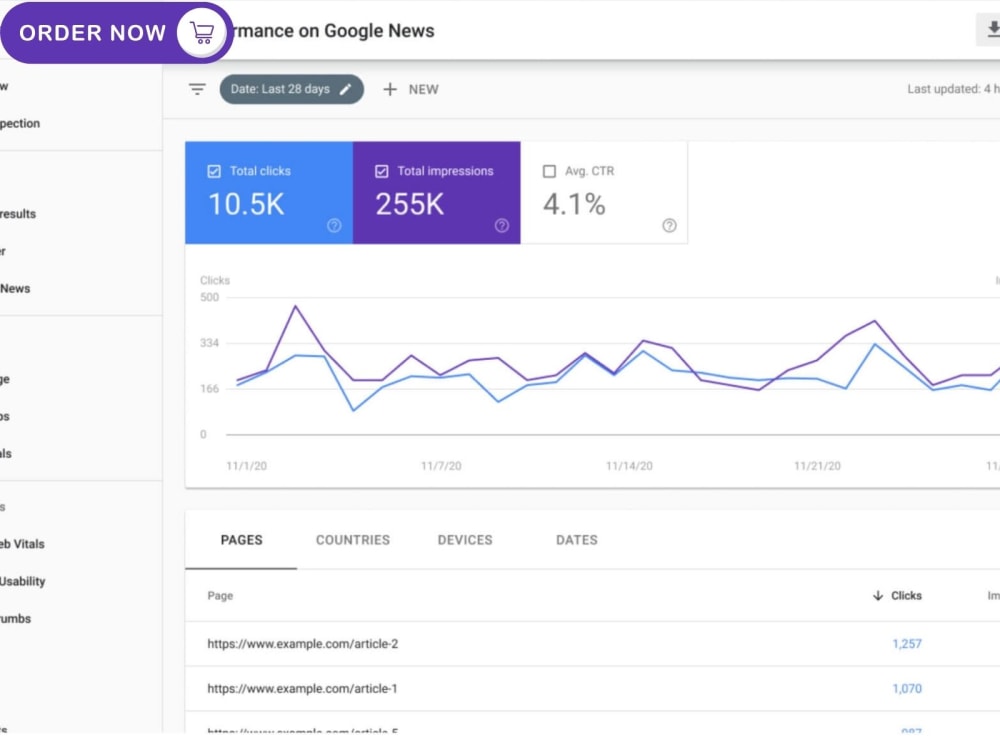Click the ORDER NOW button

117,33
